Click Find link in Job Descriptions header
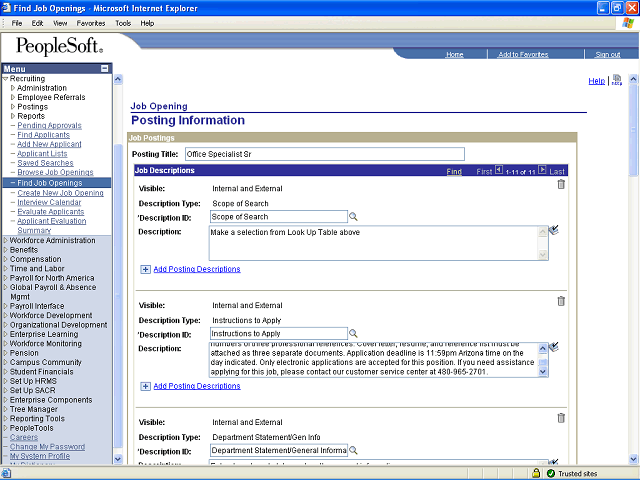 click(x=454, y=171)
